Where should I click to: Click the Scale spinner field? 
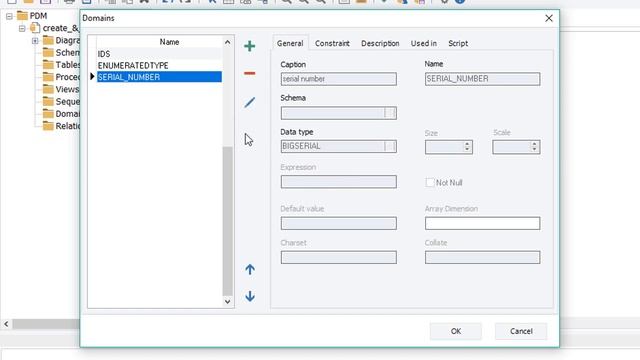click(x=516, y=147)
